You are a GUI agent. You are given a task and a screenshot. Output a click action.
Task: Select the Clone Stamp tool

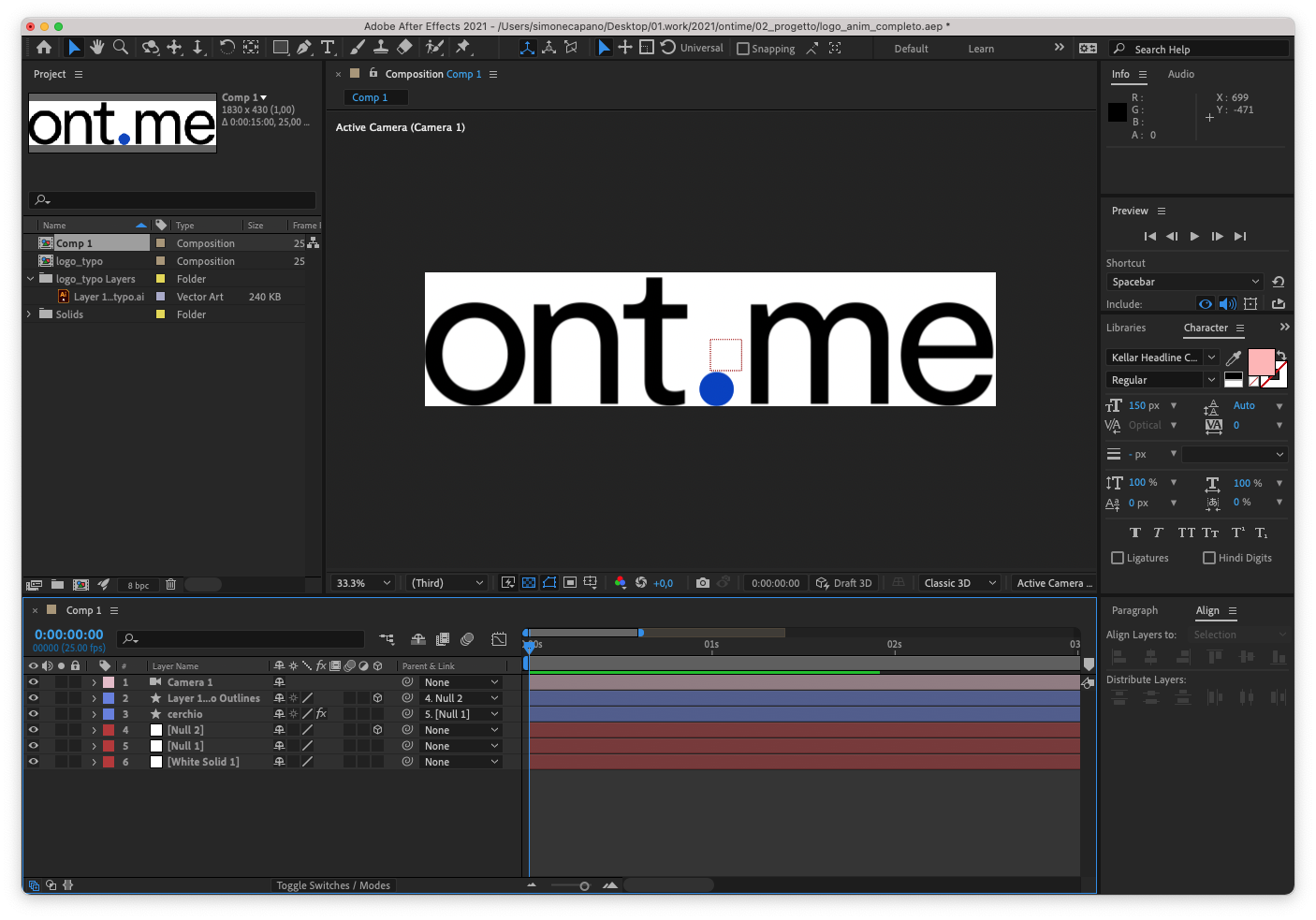pos(381,47)
